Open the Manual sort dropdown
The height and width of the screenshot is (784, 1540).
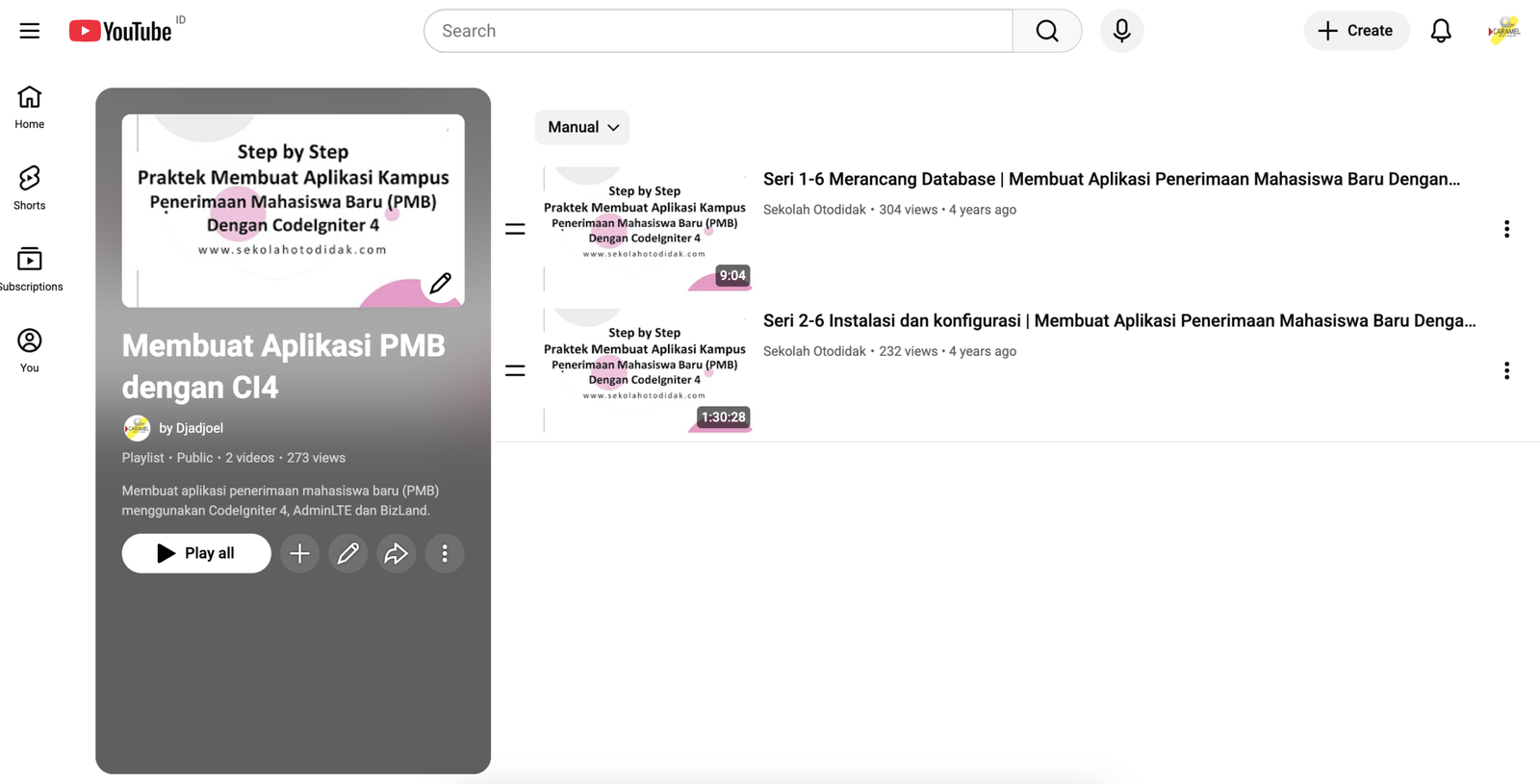click(582, 127)
